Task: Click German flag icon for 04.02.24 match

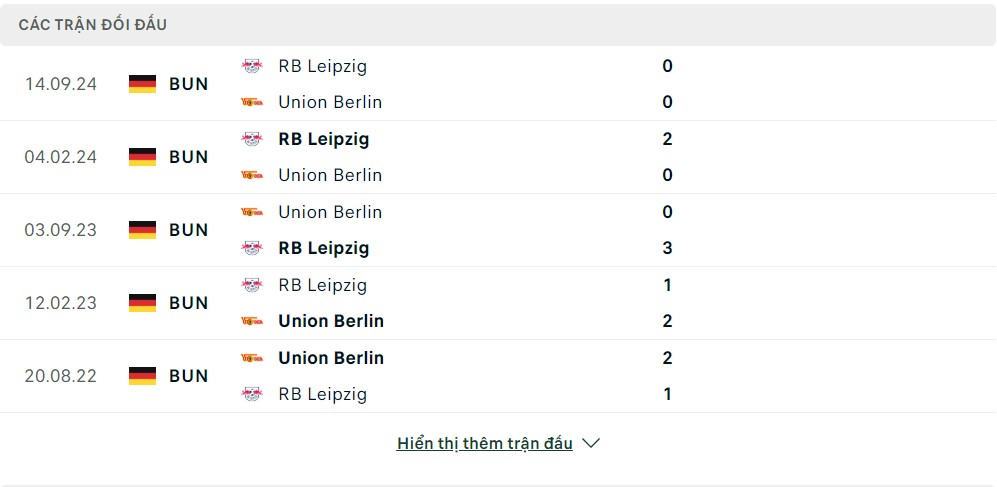Action: click(x=142, y=157)
